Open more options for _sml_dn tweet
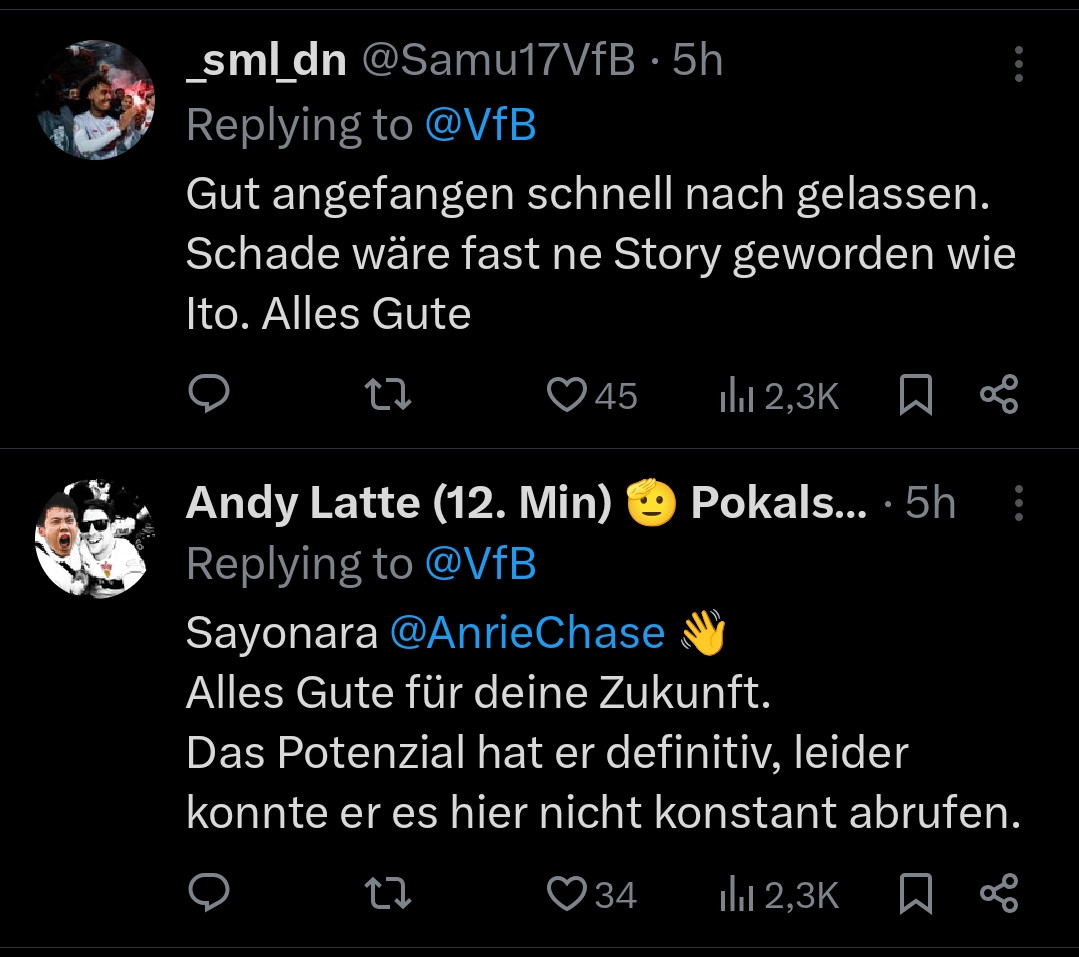The image size is (1079, 957). pyautogui.click(x=1019, y=64)
